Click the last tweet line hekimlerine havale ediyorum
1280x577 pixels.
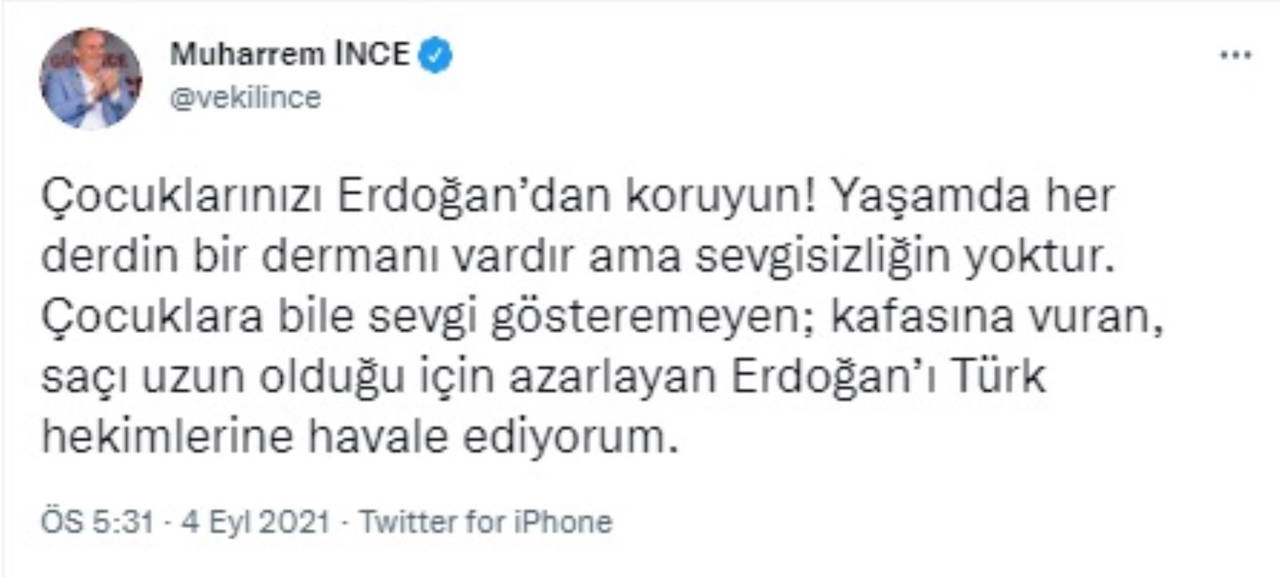360,441
